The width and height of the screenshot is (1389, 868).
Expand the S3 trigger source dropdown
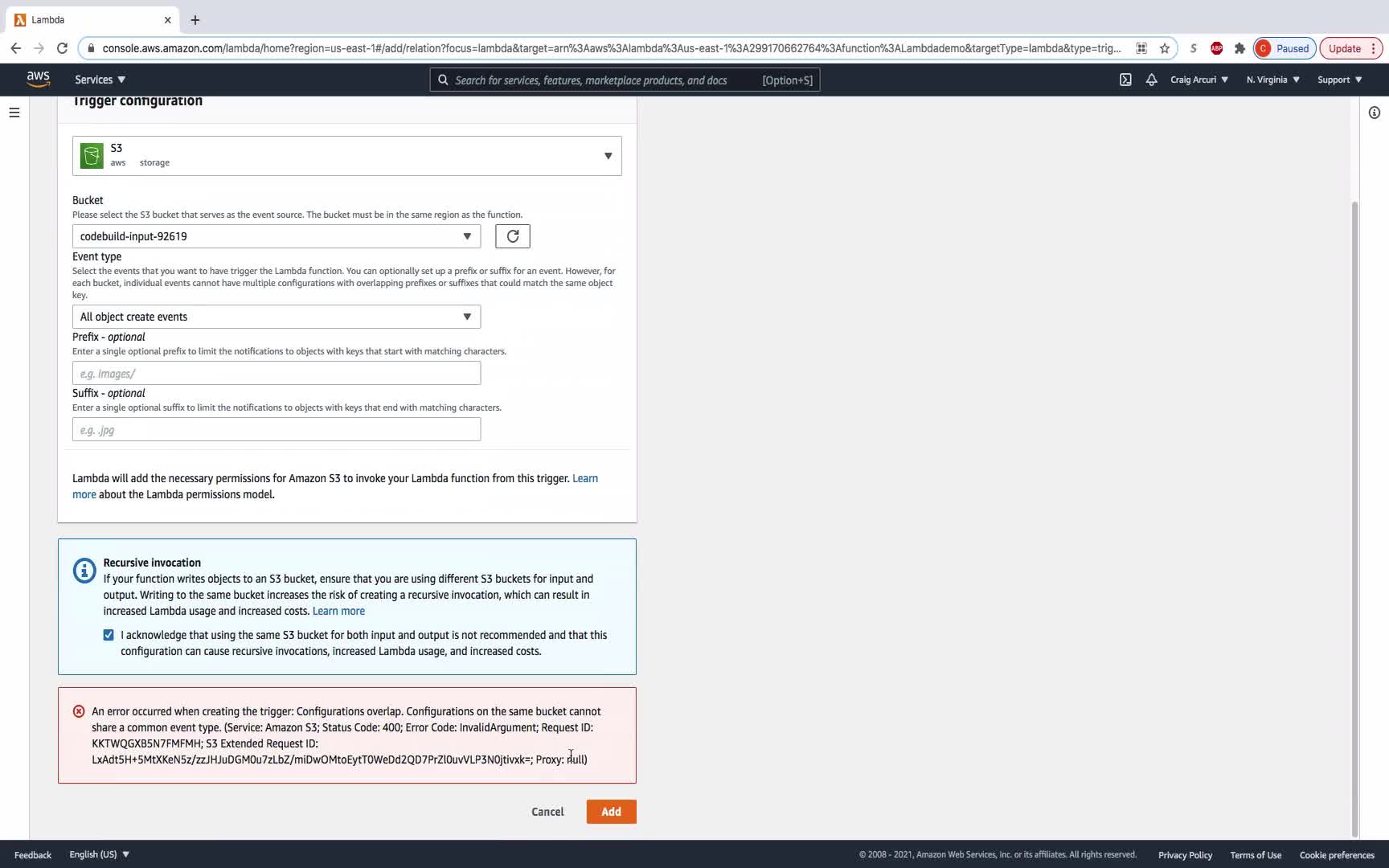pos(347,156)
